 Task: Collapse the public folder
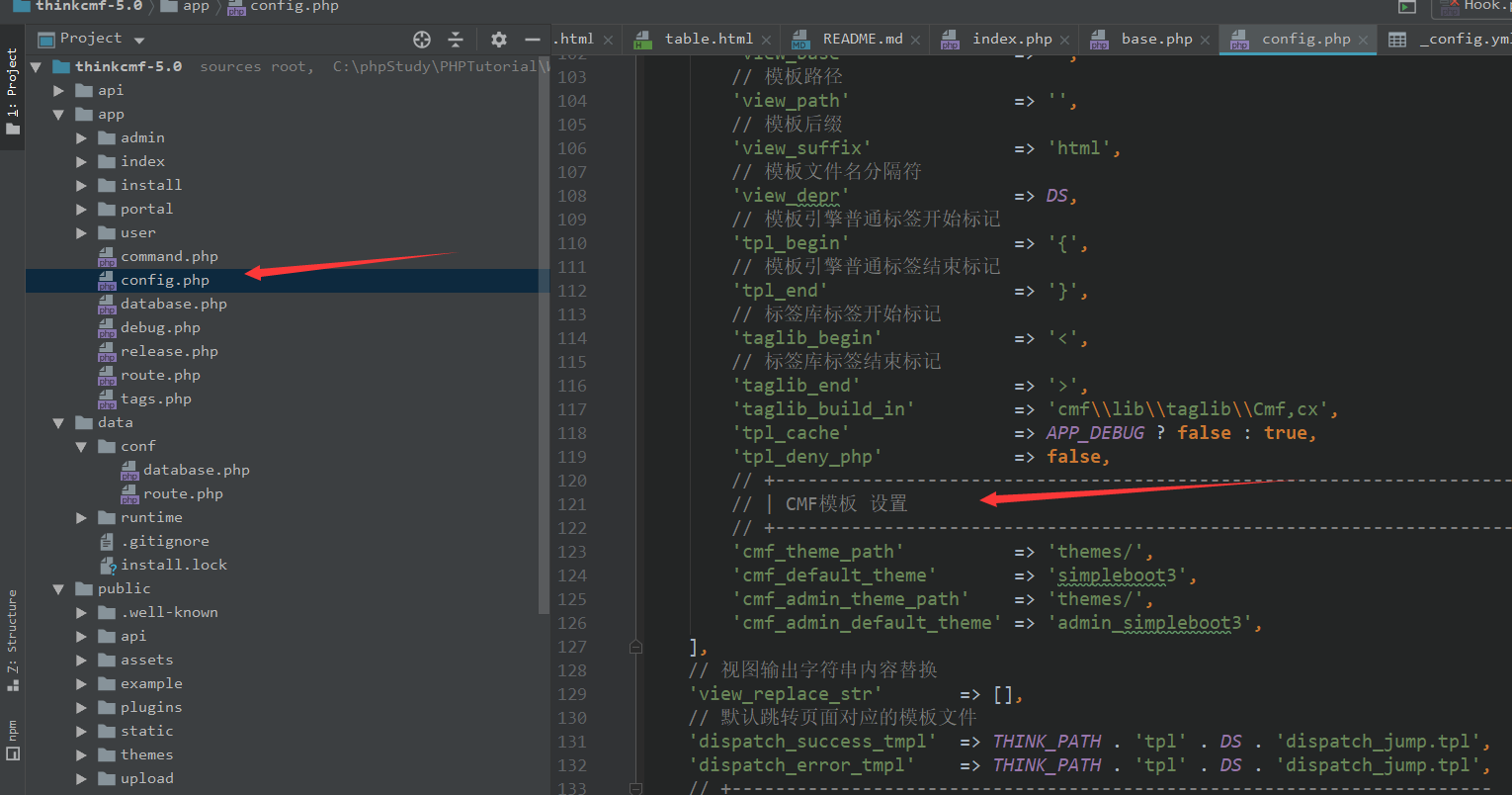(x=59, y=589)
